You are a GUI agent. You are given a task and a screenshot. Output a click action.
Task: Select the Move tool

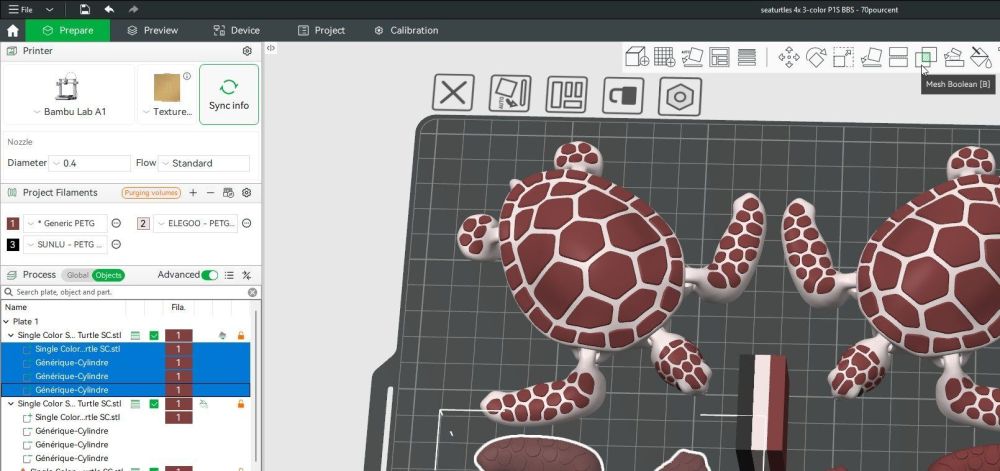coord(789,57)
